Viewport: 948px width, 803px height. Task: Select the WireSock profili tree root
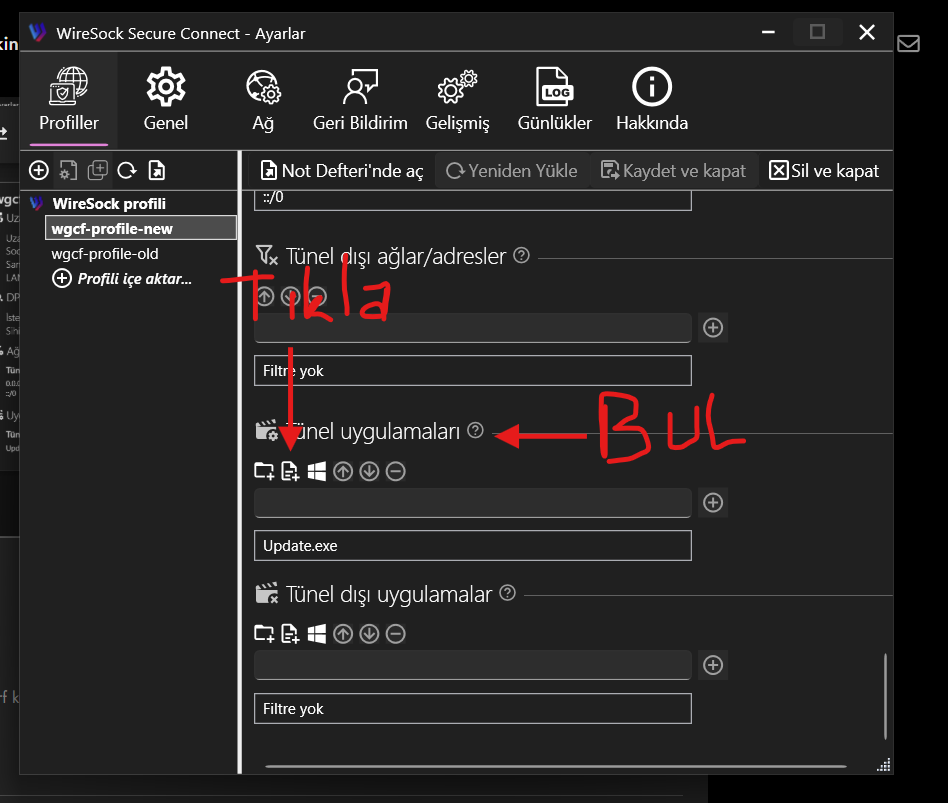pyautogui.click(x=109, y=204)
